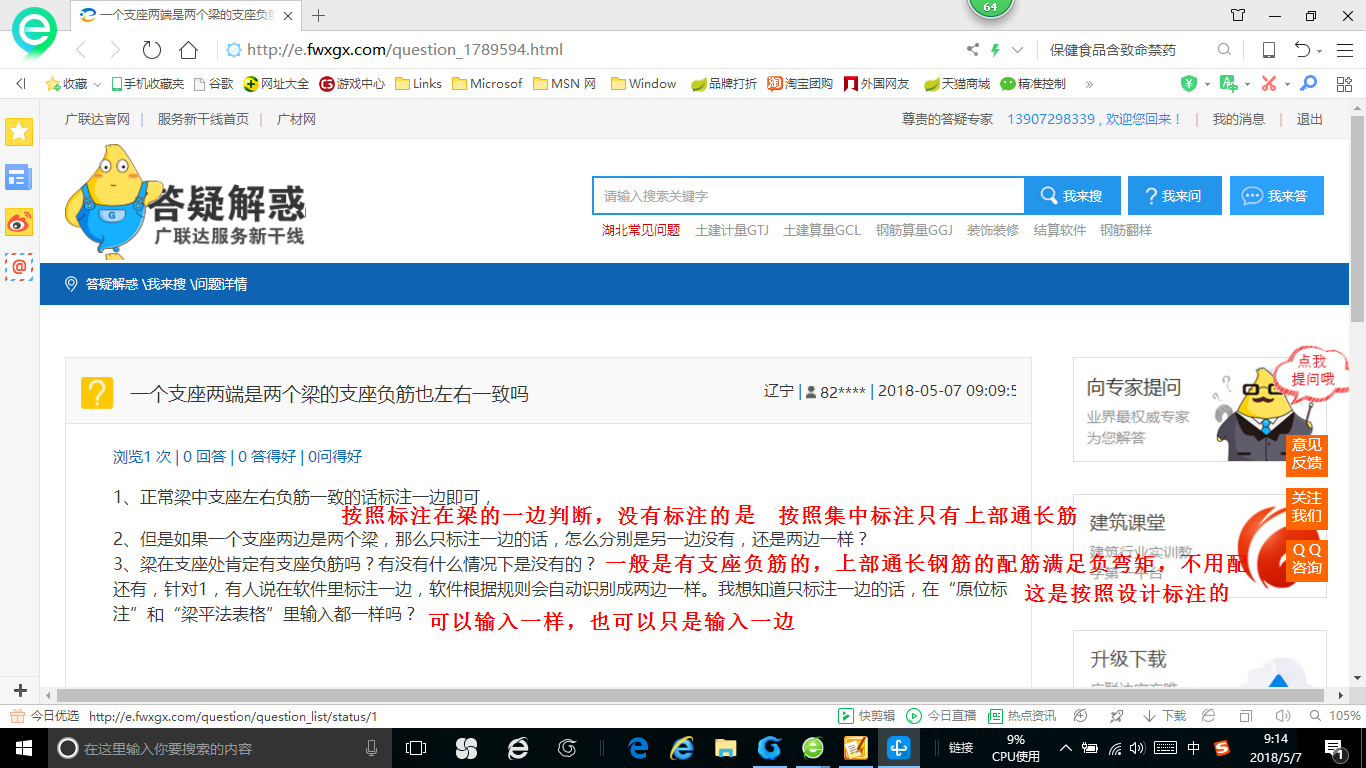This screenshot has height=768, width=1366.
Task: Open the translate tool dropdown arrow
Action: pos(1246,84)
